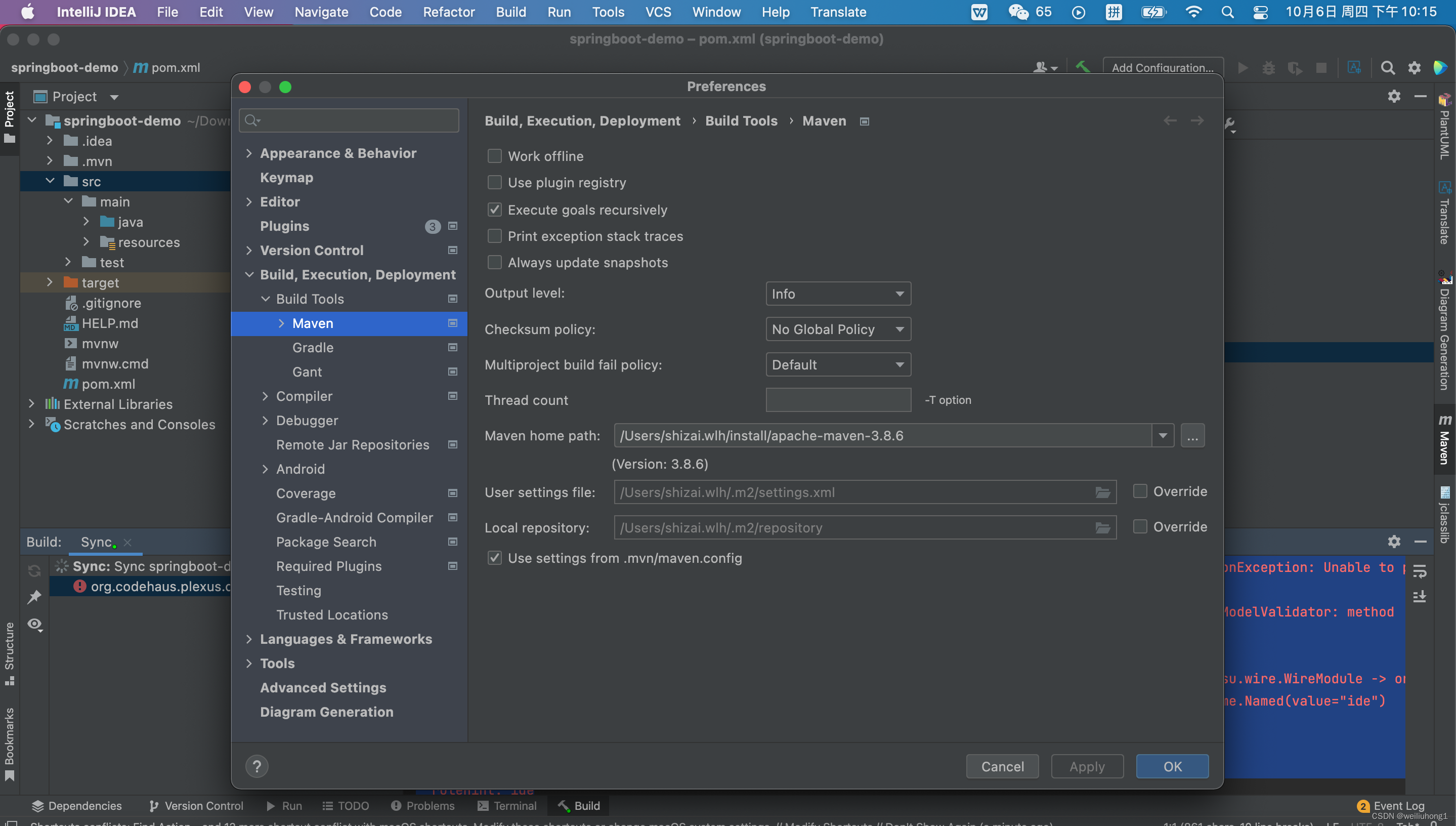Collapse the src folder in Project tree
1456x826 pixels.
(50, 181)
